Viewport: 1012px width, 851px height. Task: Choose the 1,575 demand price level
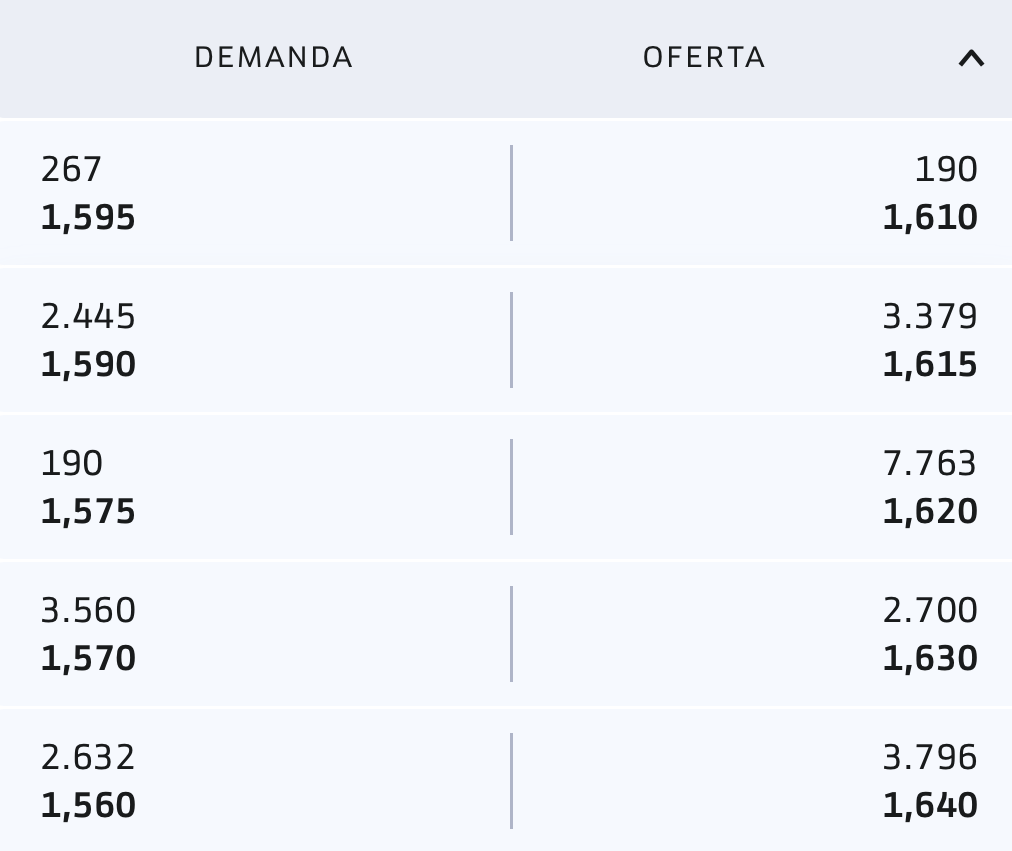click(88, 511)
